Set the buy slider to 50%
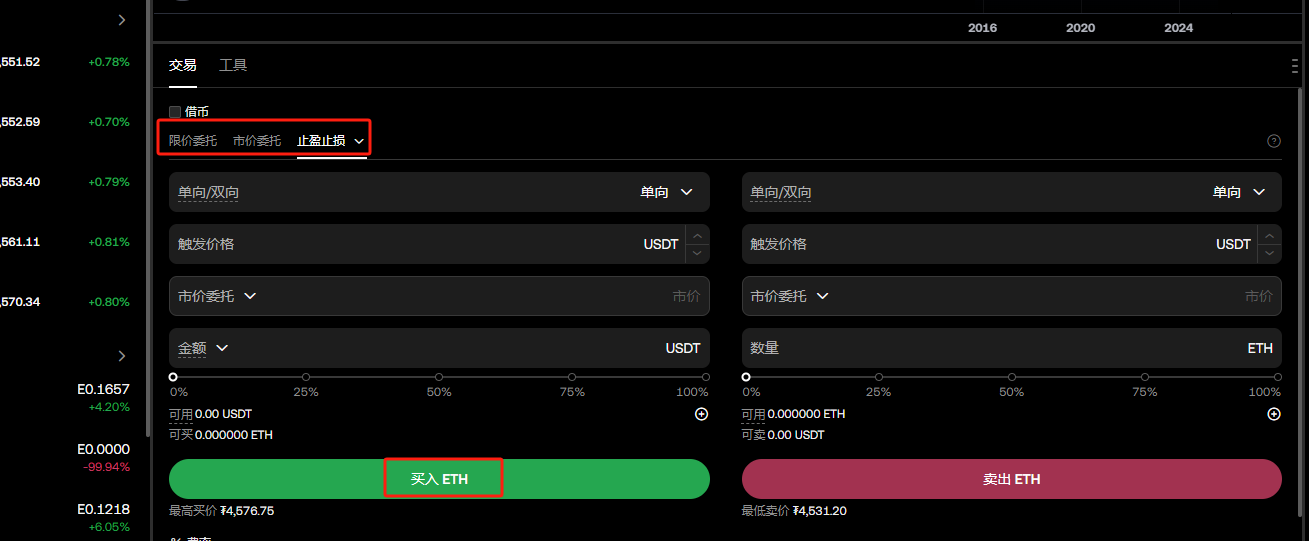The width and height of the screenshot is (1309, 541). click(439, 377)
